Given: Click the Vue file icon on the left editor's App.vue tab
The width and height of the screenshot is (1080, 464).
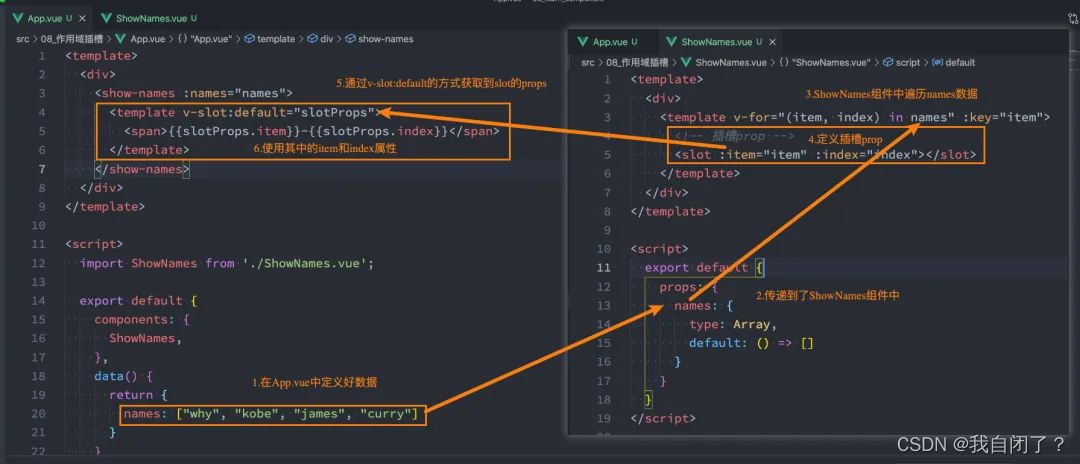Looking at the screenshot, I should (x=17, y=18).
